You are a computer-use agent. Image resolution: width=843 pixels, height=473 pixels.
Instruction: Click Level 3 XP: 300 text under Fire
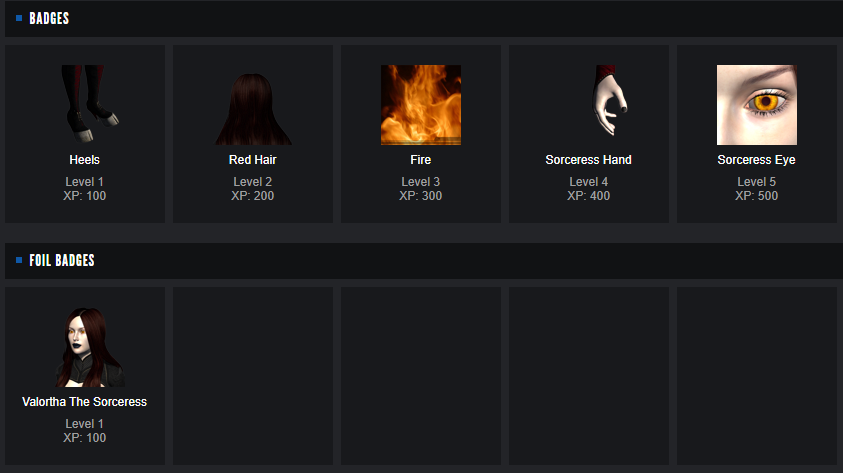pos(420,189)
